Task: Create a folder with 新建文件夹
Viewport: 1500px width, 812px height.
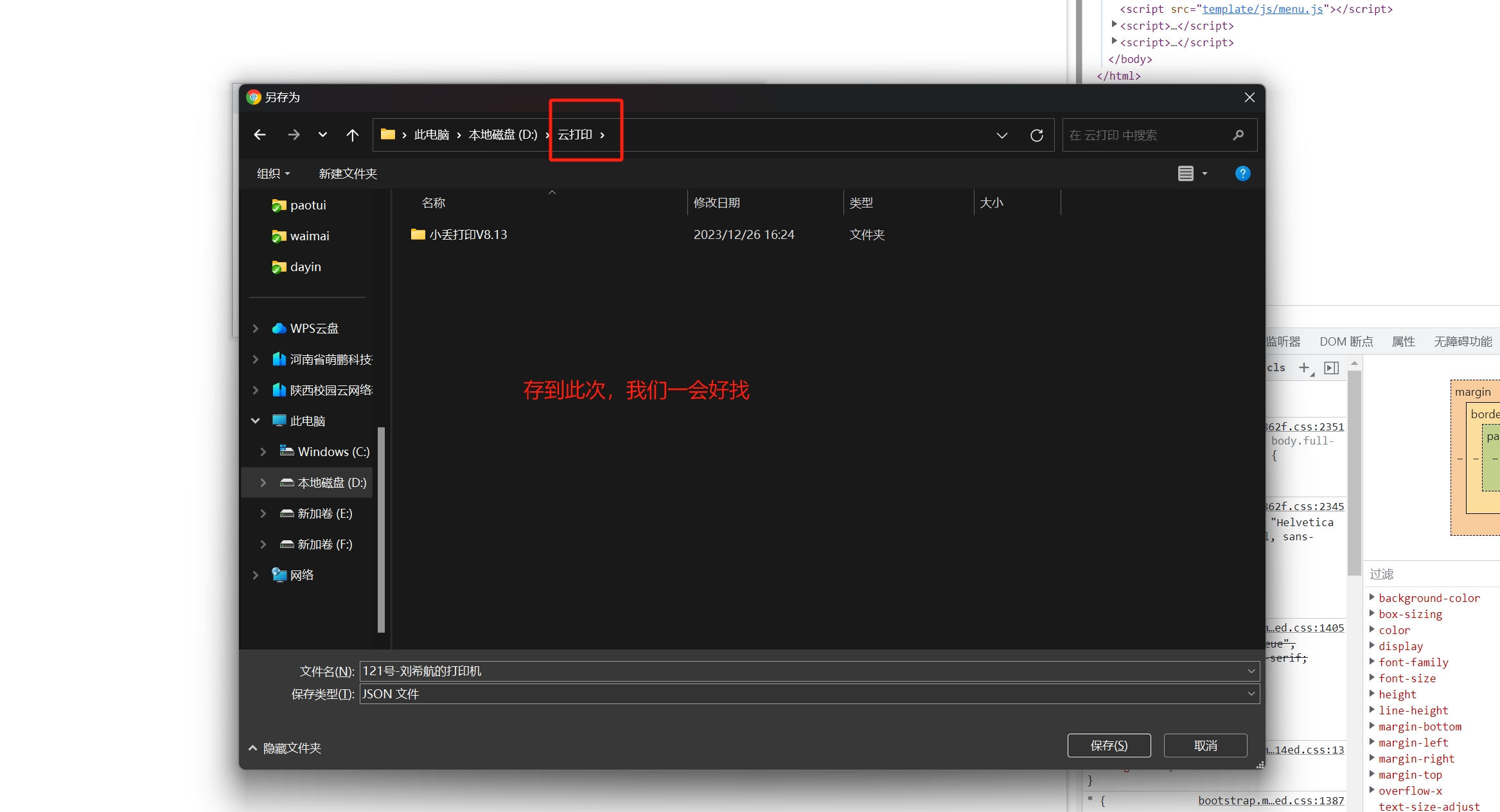Action: pos(348,173)
